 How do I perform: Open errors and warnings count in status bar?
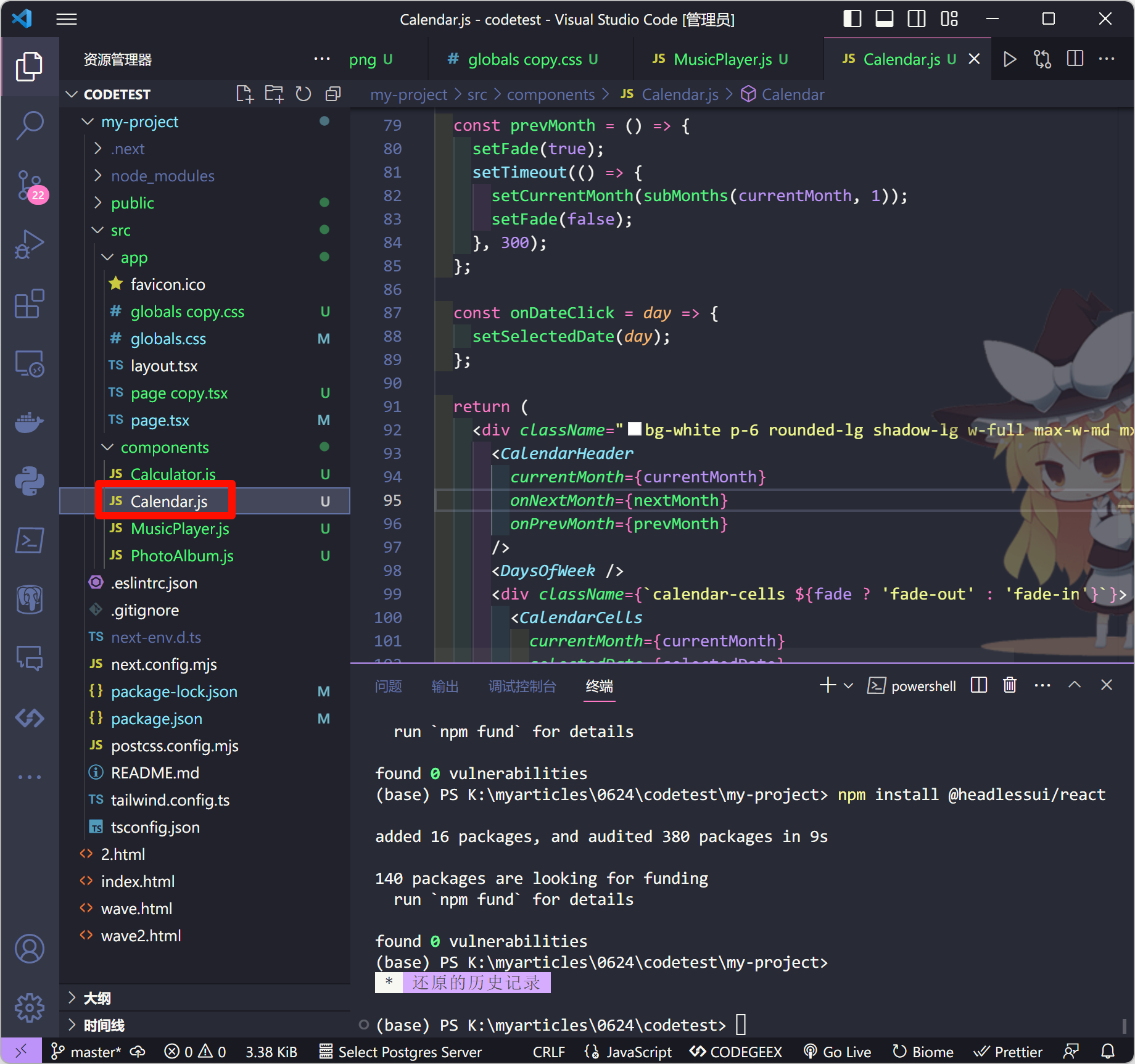click(x=195, y=1052)
